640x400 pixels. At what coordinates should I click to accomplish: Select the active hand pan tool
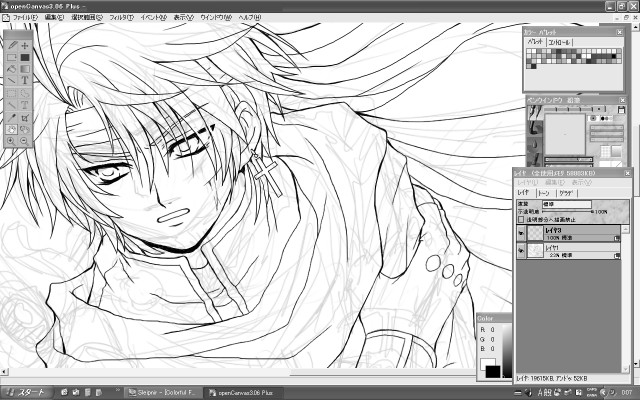[12, 130]
